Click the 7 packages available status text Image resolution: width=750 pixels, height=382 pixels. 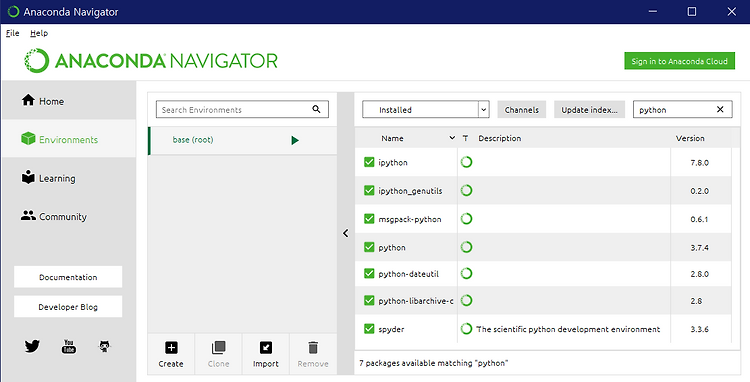tap(433, 363)
